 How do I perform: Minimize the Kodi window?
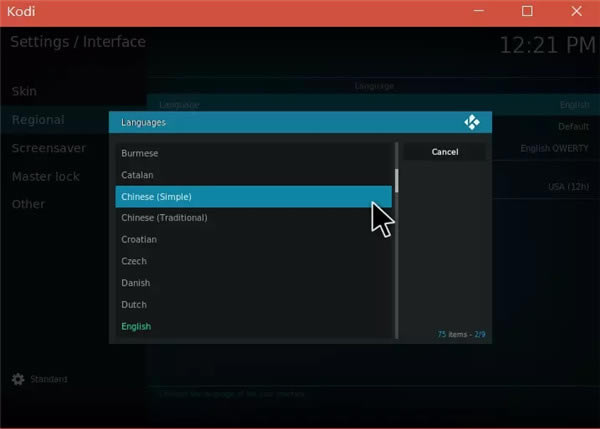point(481,12)
